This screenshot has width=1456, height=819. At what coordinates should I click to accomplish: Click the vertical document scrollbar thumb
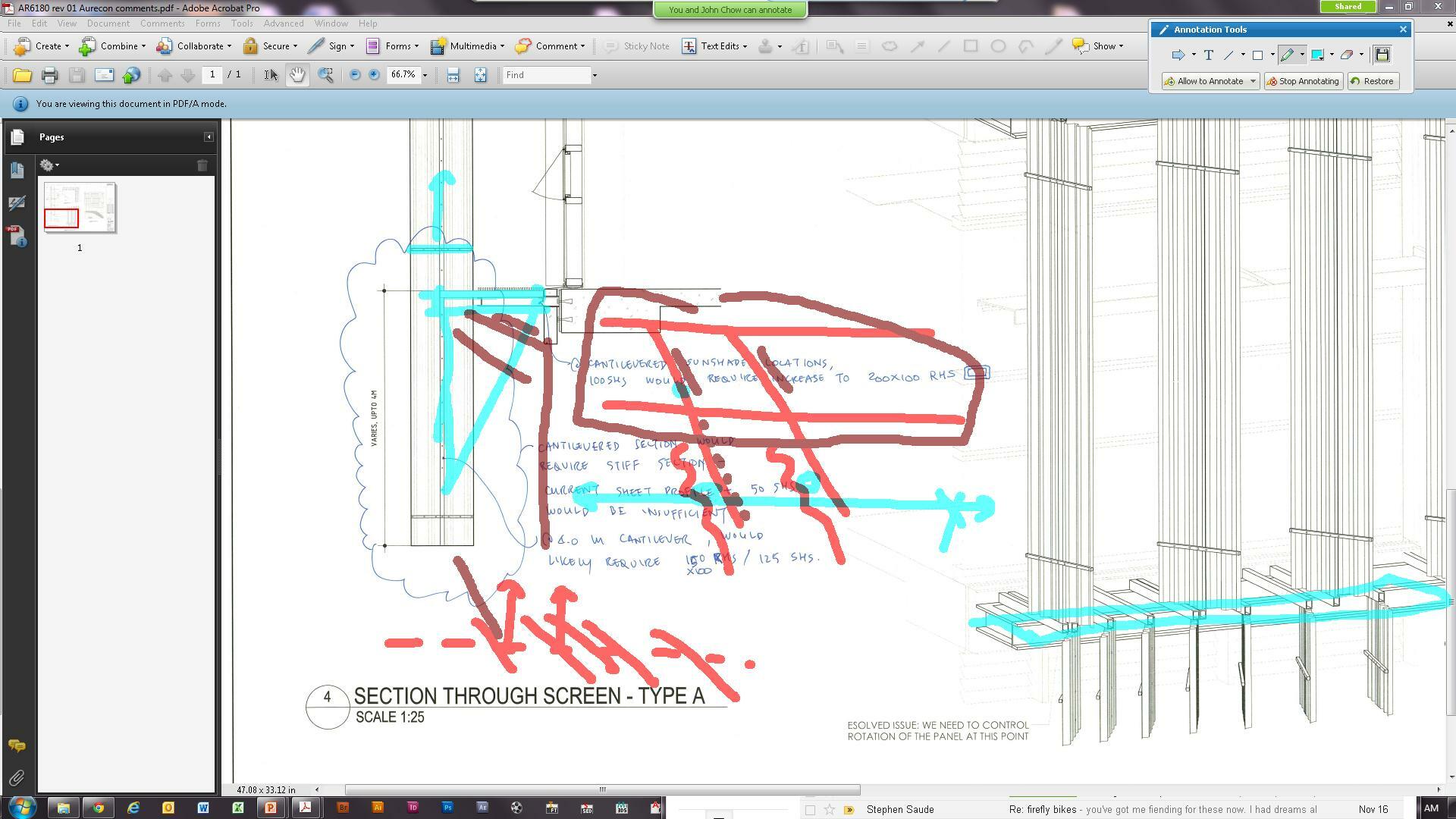coord(1450,603)
